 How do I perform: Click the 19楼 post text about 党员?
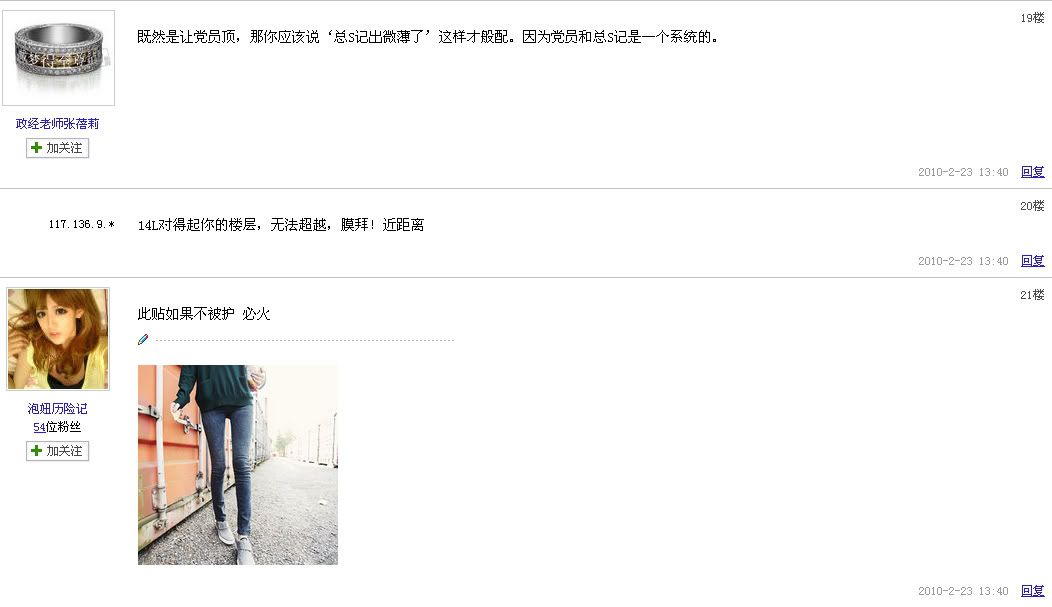(428, 37)
